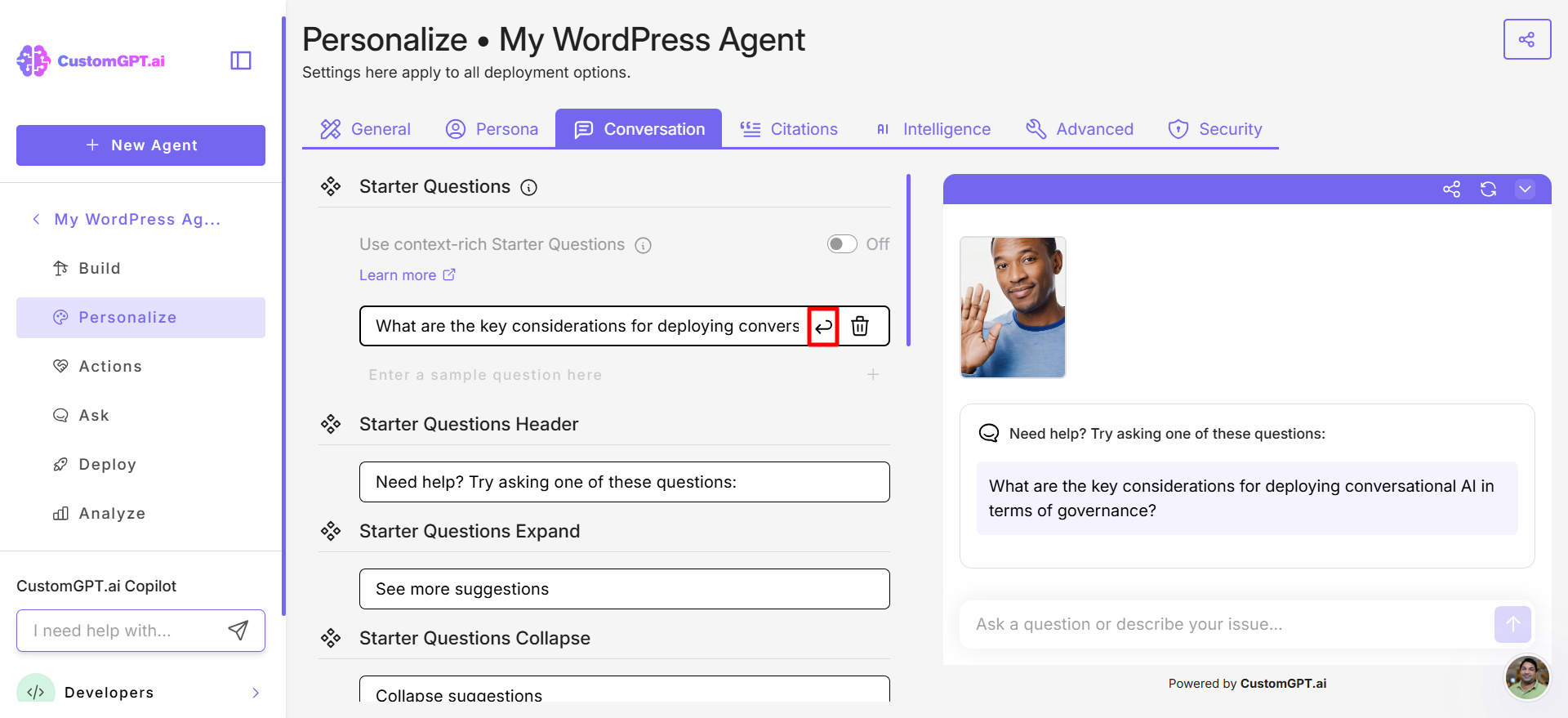This screenshot has height=718, width=1568.
Task: Click the 'Collapse suggestions' input field
Action: coord(625,689)
